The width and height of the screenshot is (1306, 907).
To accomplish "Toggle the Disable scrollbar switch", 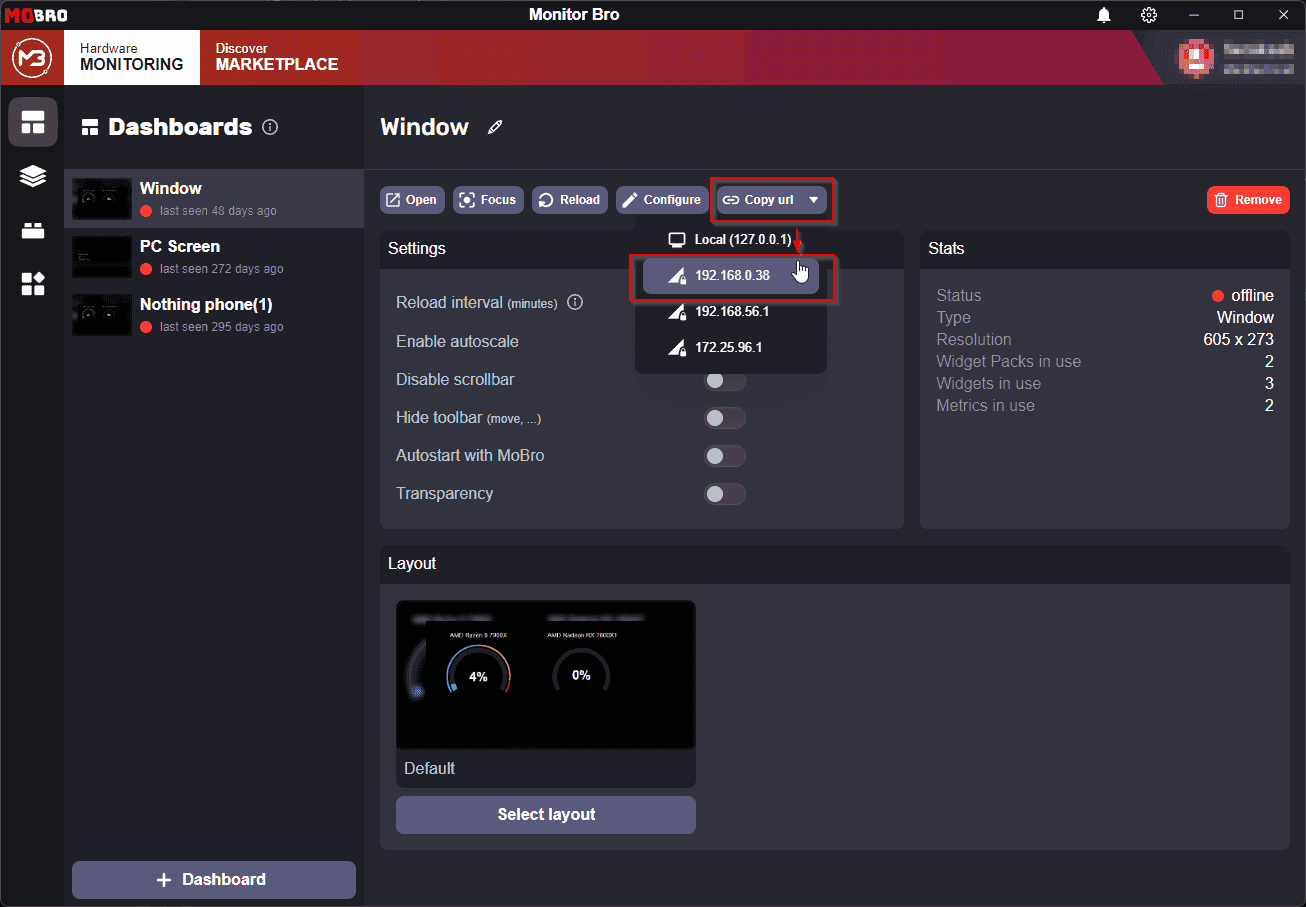I will pyautogui.click(x=725, y=380).
